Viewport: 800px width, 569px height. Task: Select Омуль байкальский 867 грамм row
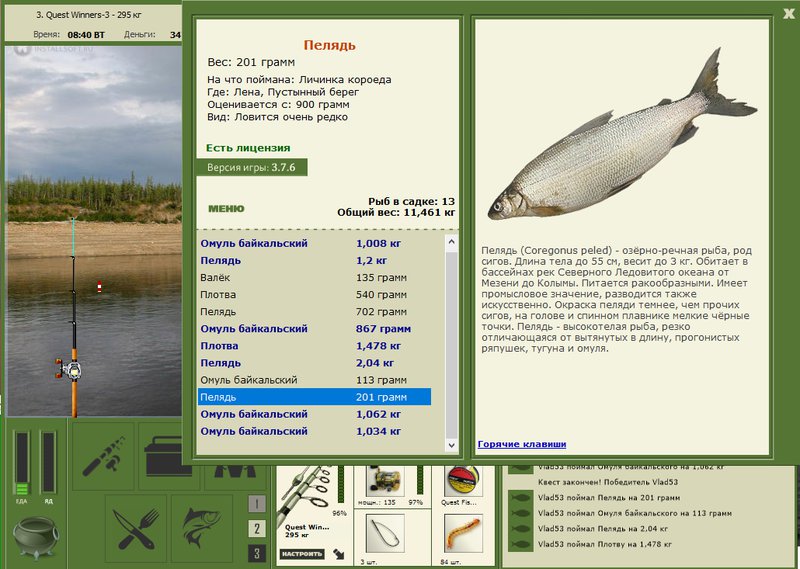(314, 329)
